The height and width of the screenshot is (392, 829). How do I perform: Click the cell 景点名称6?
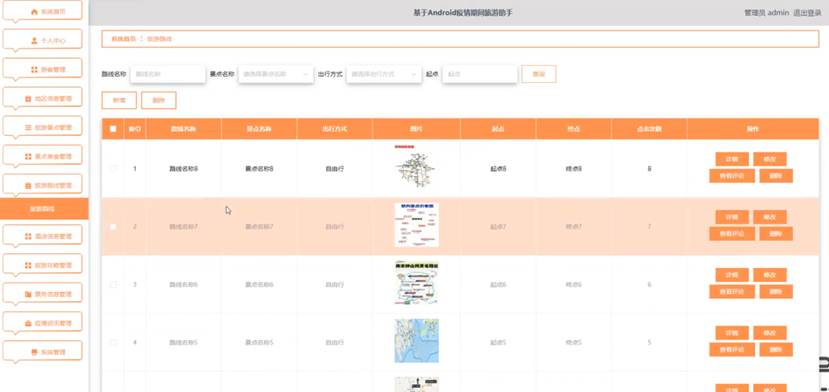259,285
